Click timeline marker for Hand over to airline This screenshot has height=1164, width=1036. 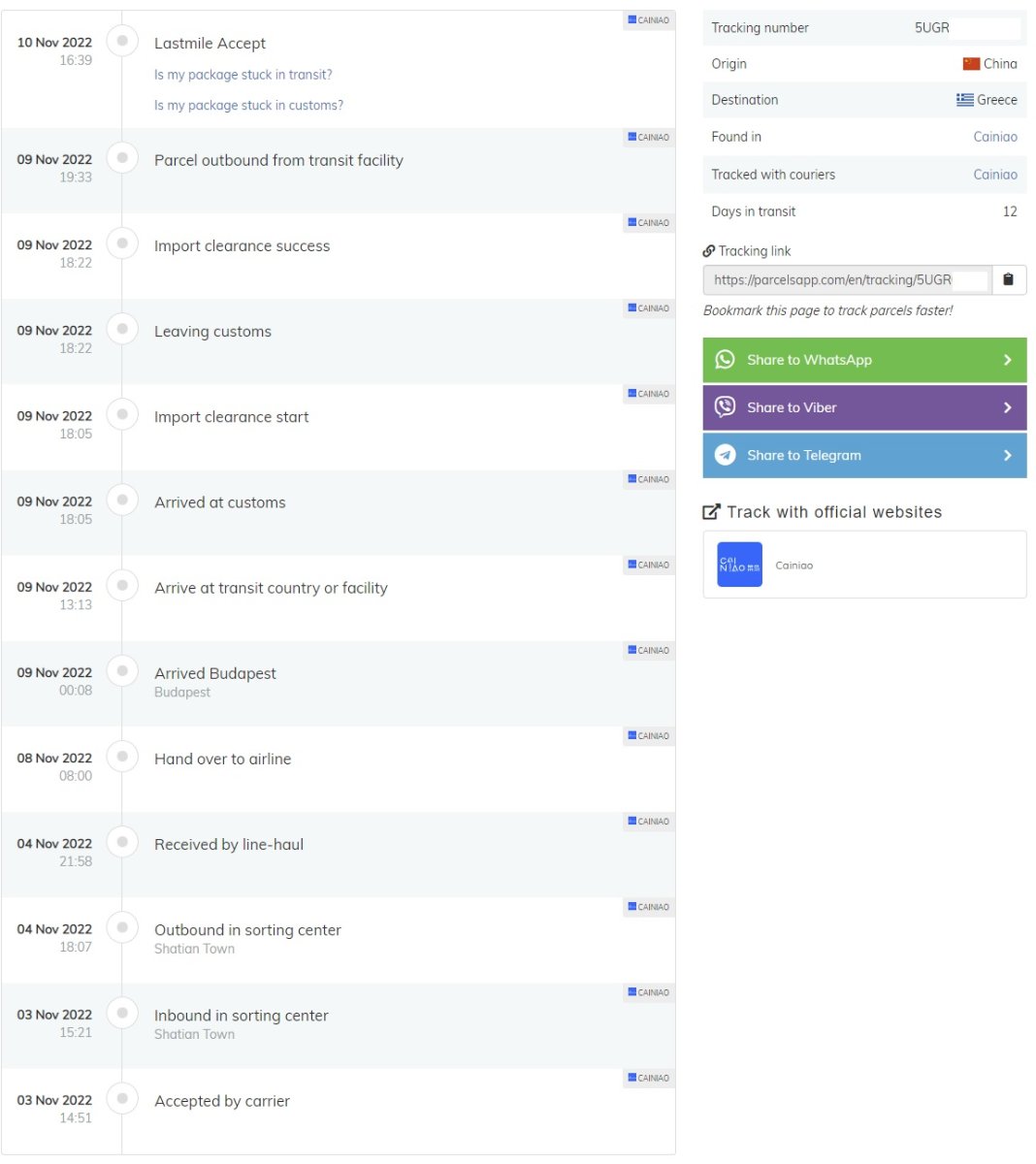point(122,756)
